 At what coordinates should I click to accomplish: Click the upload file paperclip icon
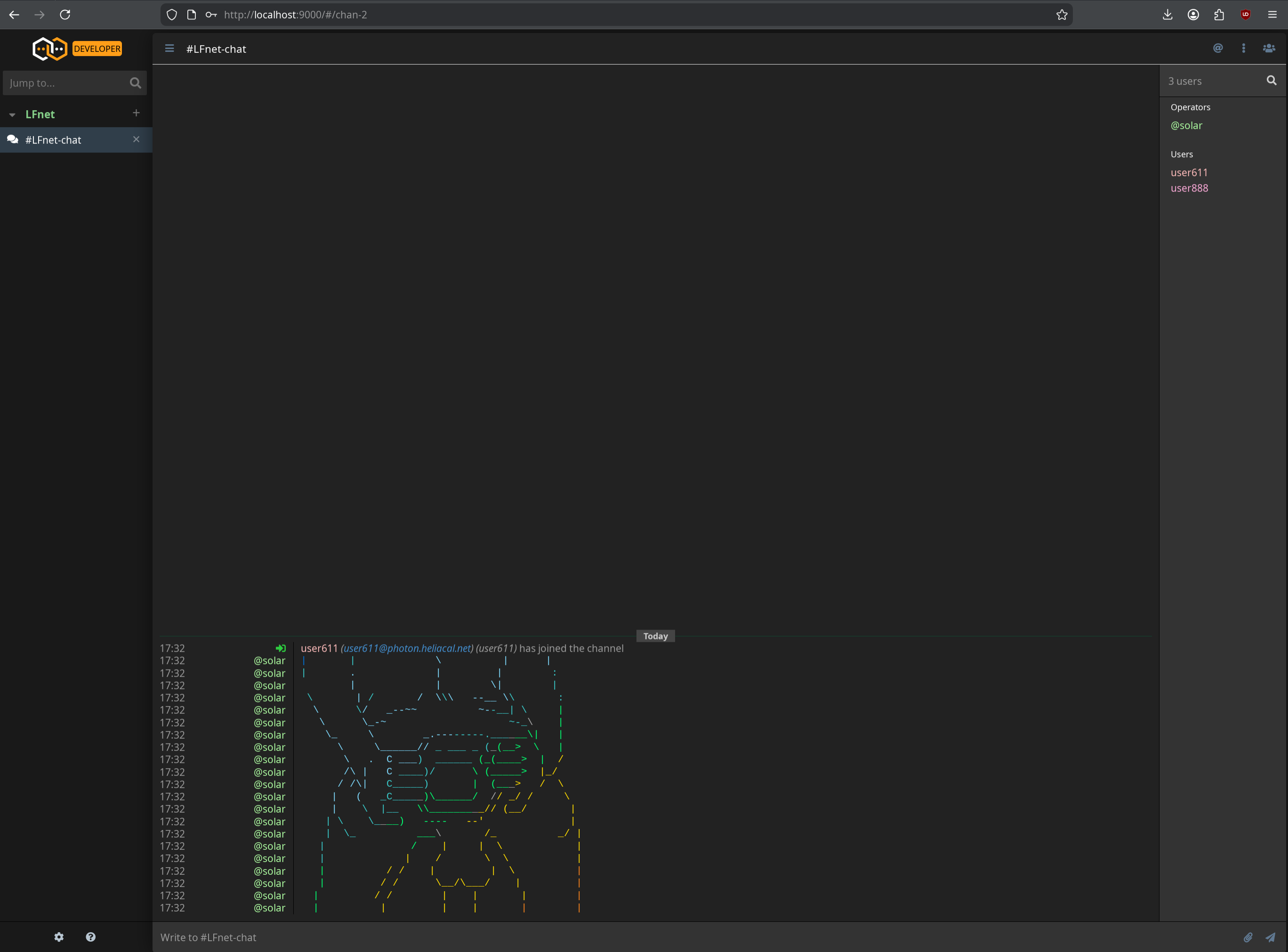coord(1248,937)
